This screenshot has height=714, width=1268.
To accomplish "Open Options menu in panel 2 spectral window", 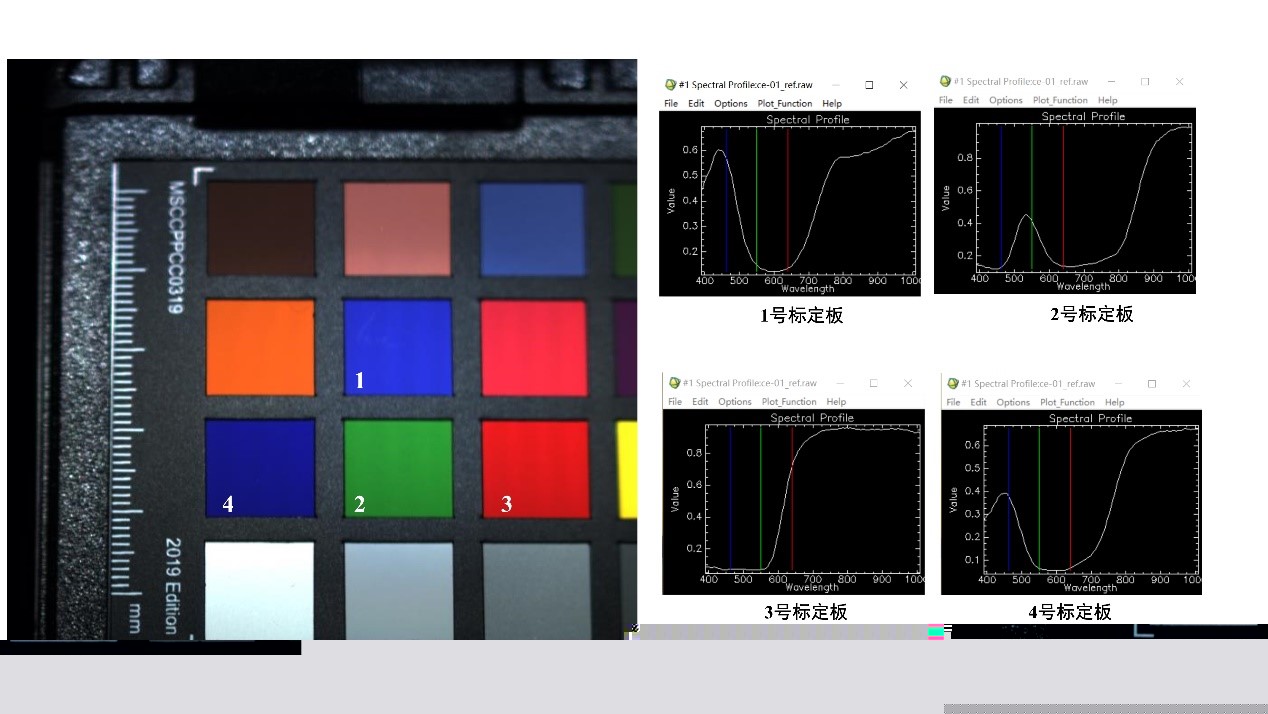I will coord(1006,101).
